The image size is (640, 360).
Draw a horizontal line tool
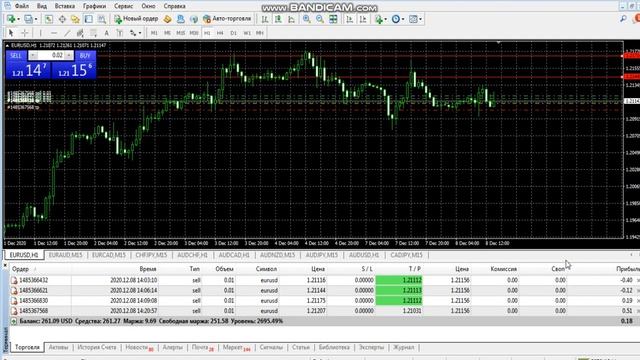(x=53, y=33)
